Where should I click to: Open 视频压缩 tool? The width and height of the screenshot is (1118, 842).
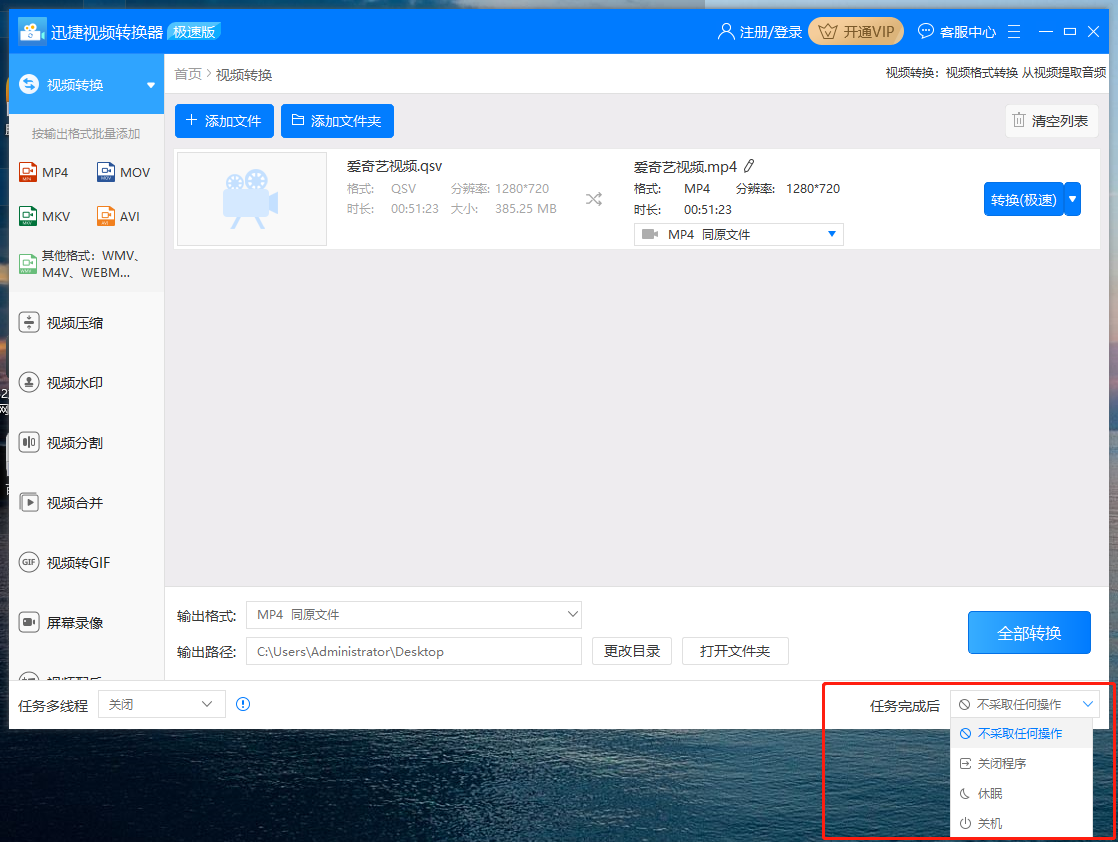[x=75, y=323]
